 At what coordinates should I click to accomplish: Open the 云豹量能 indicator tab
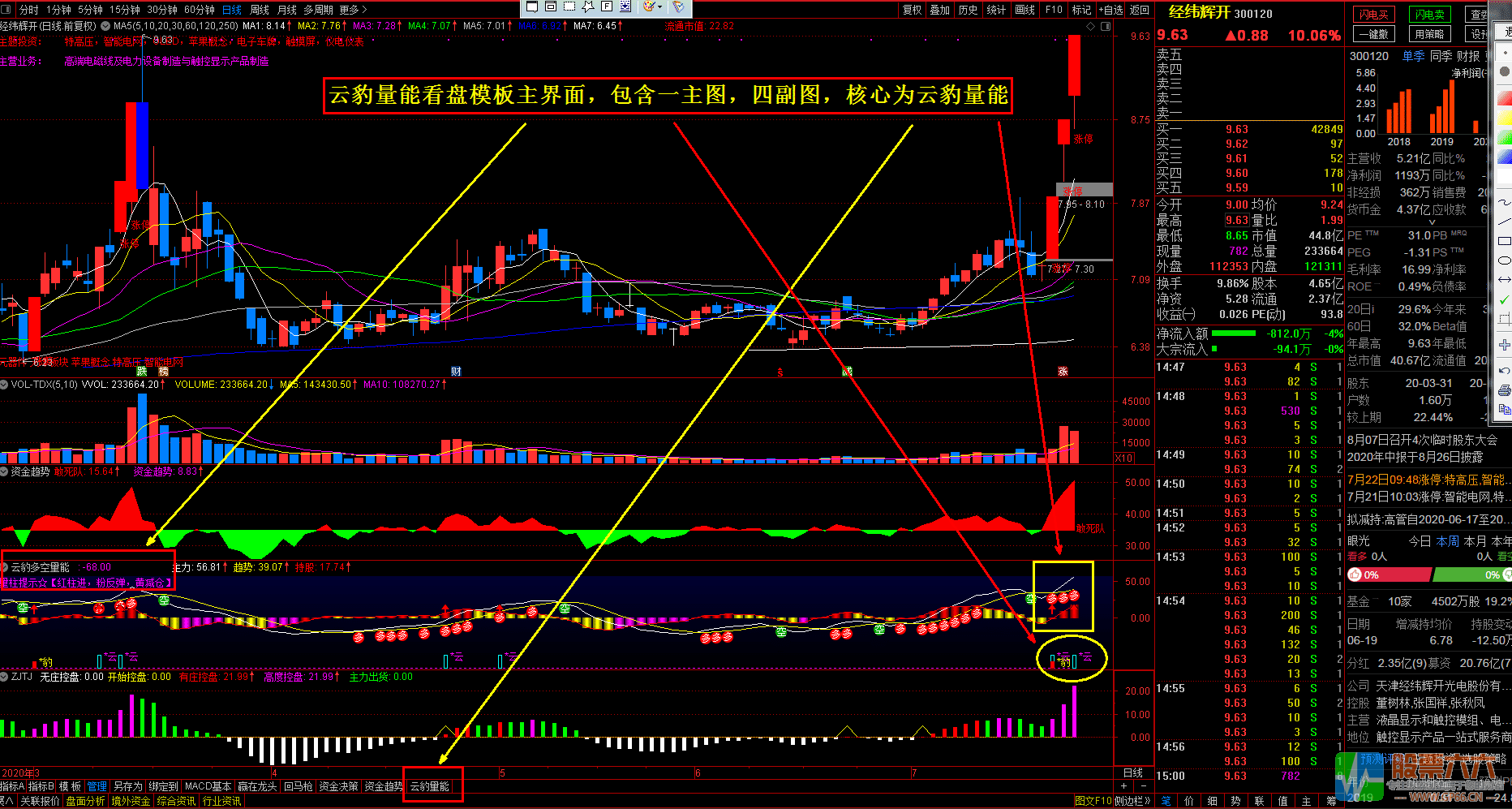click(x=429, y=786)
